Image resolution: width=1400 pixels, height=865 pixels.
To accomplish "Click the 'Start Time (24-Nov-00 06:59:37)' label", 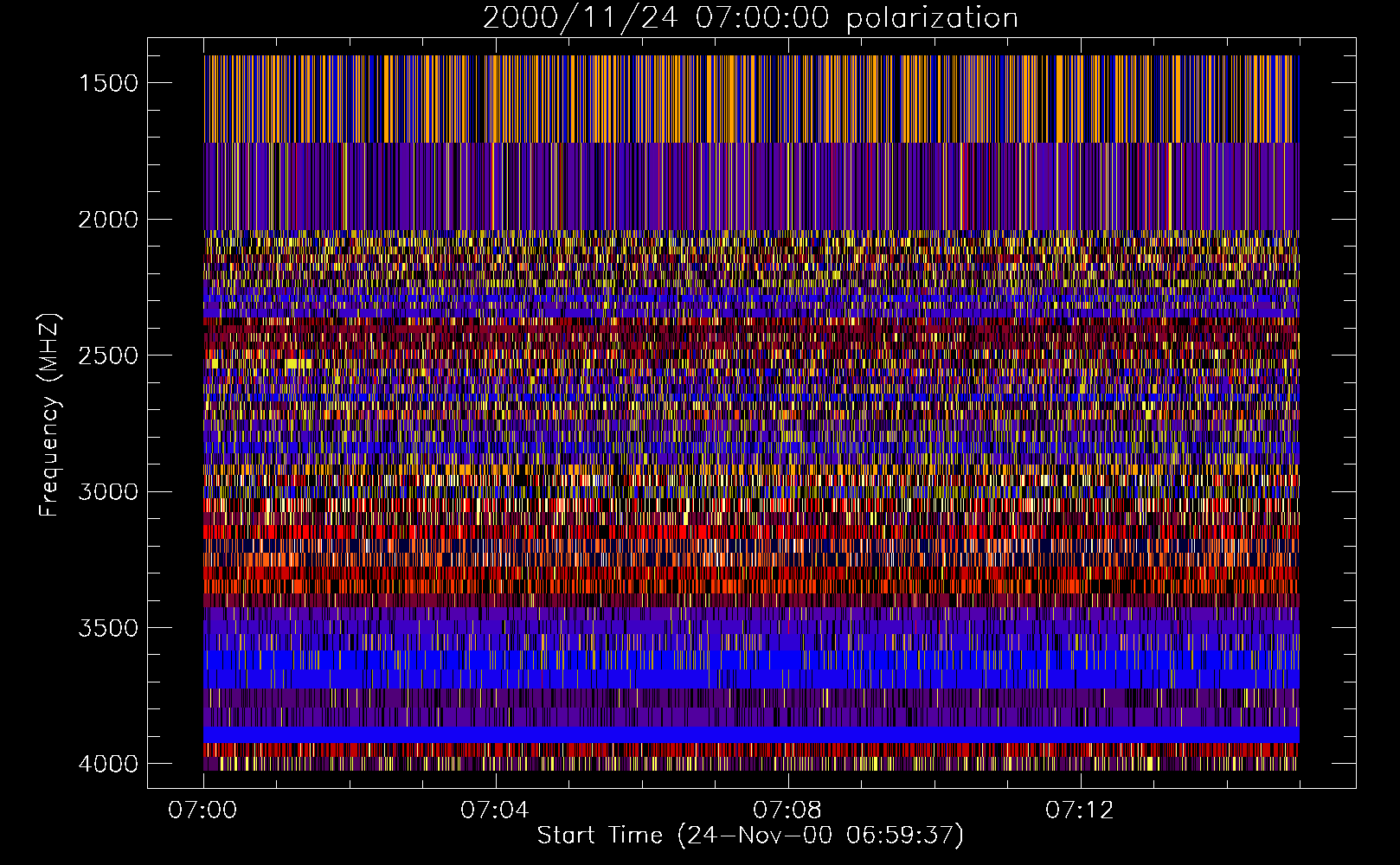I will 750,836.
